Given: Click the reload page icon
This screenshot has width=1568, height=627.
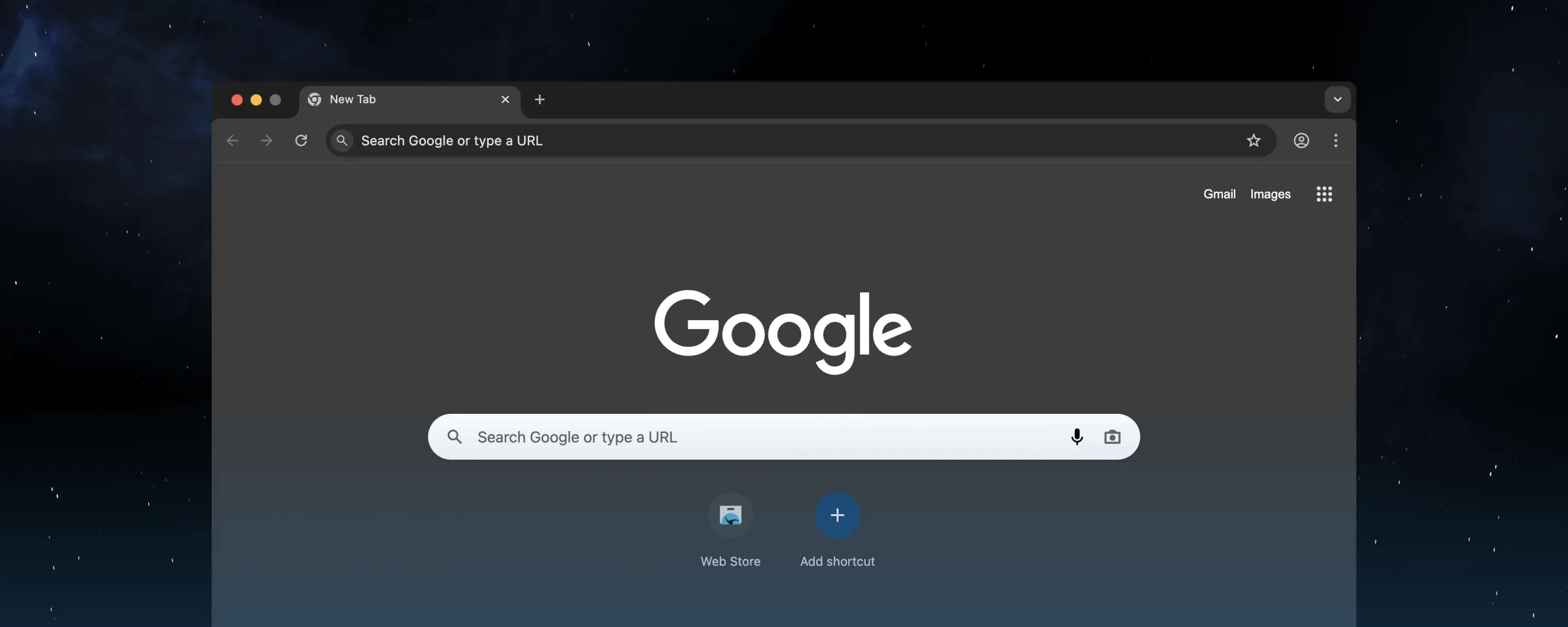Looking at the screenshot, I should click(301, 141).
